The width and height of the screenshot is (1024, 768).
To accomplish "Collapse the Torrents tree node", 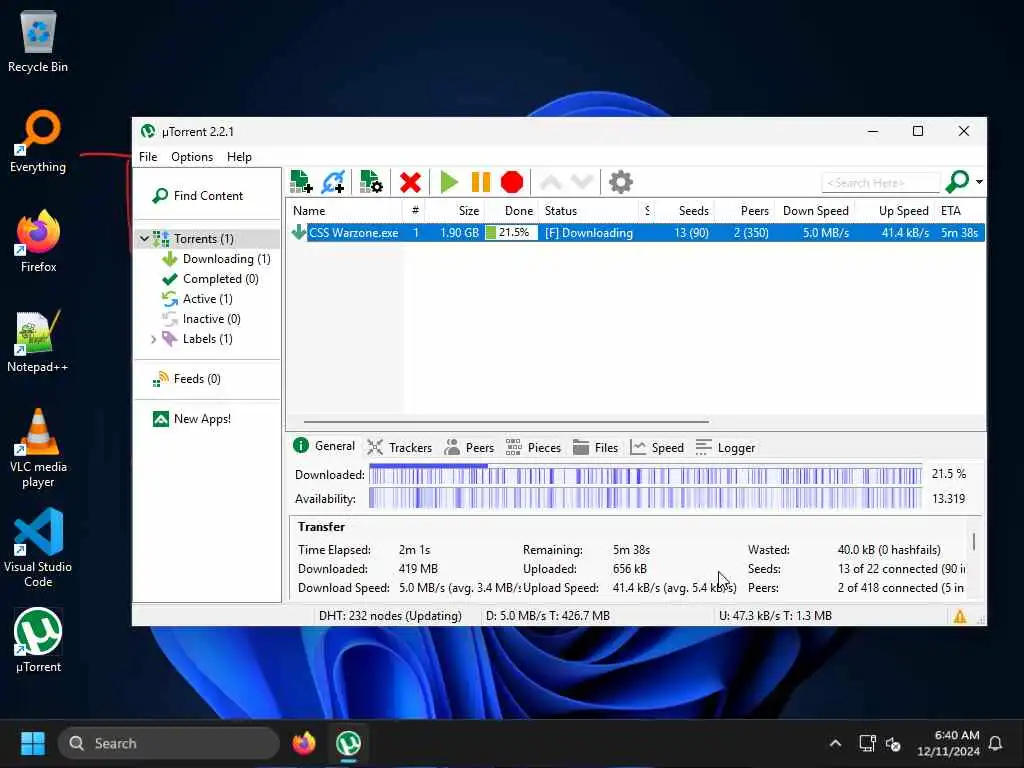I will [144, 239].
